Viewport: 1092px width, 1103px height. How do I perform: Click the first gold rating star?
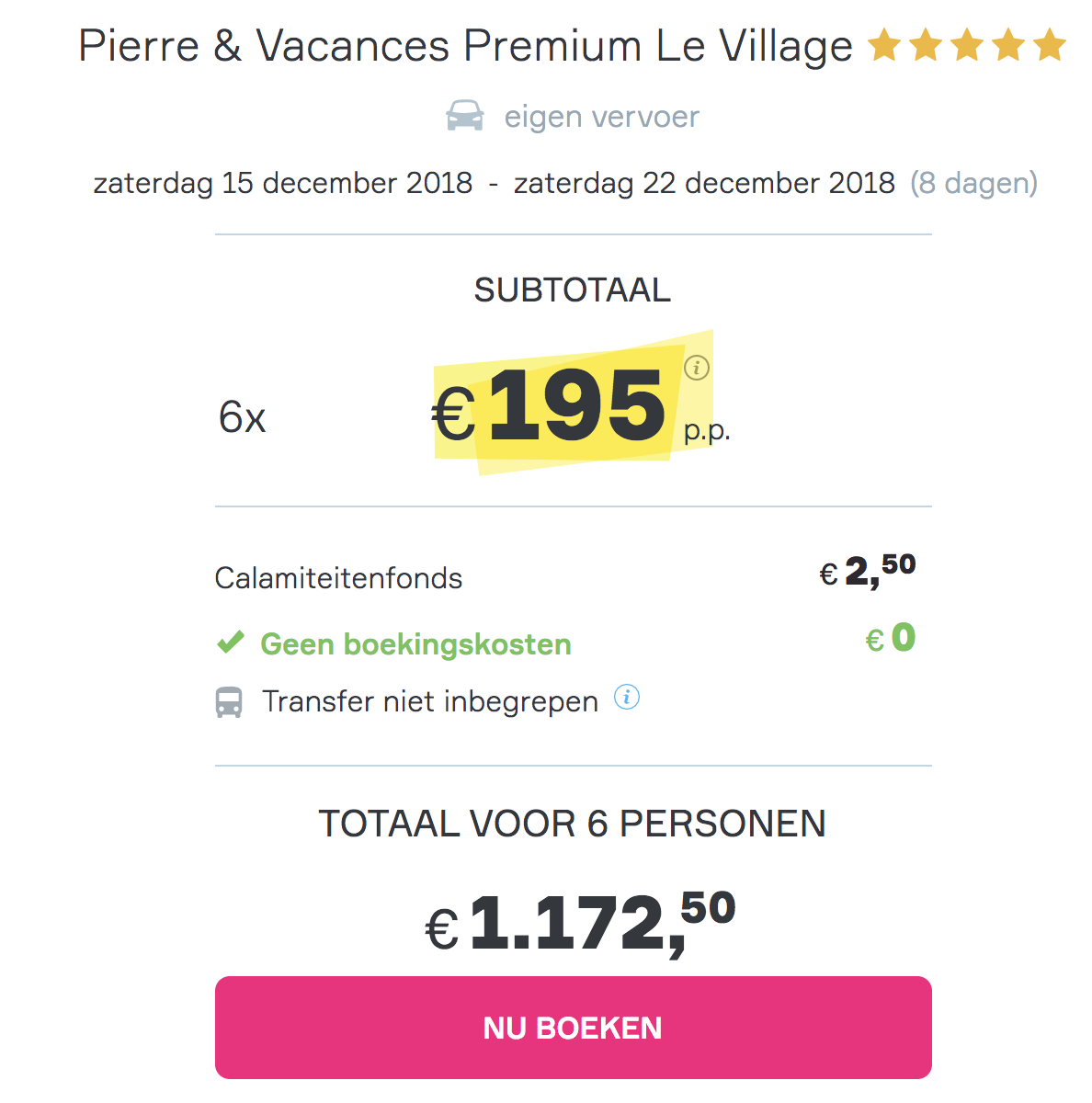click(884, 45)
